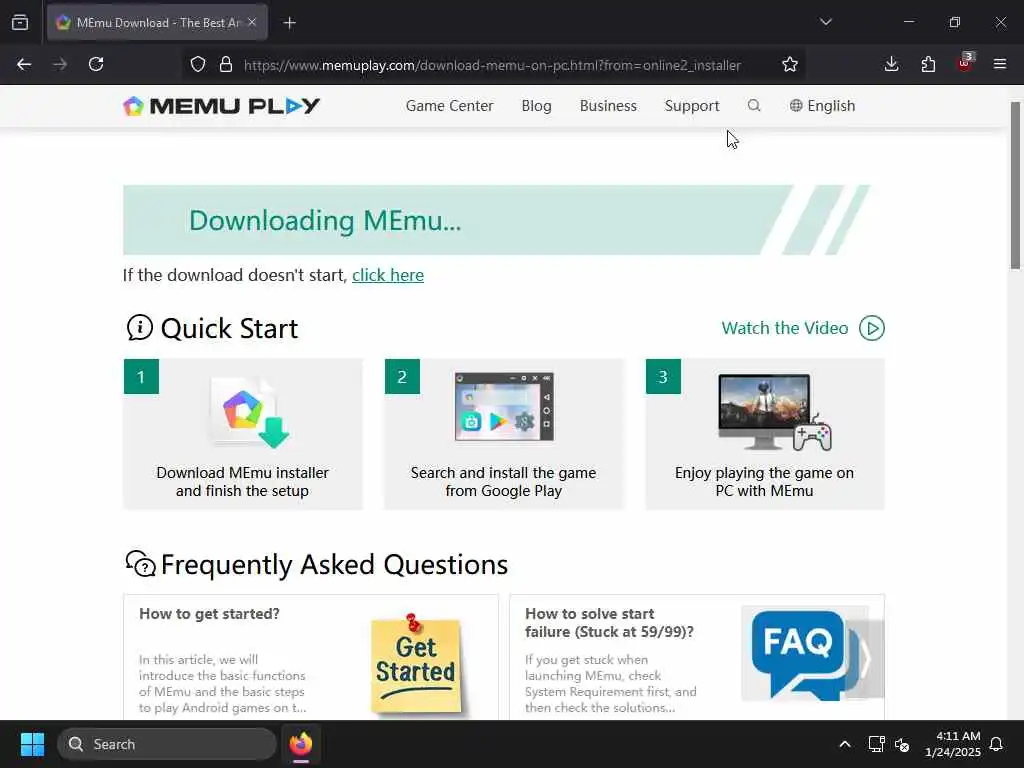Open the Game Center menu item
The image size is (1024, 768).
449,106
